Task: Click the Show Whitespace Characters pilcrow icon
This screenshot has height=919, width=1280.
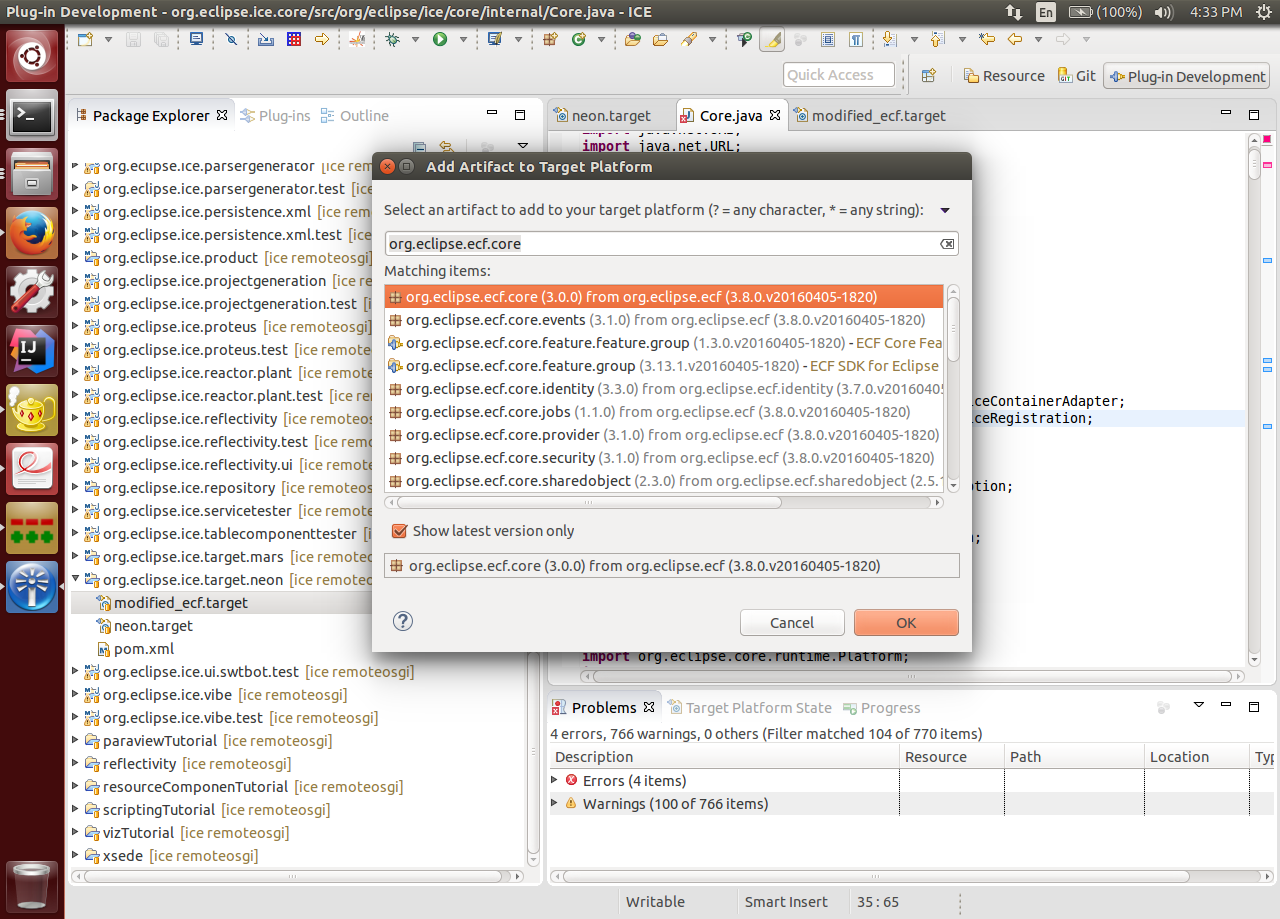Action: pos(856,40)
